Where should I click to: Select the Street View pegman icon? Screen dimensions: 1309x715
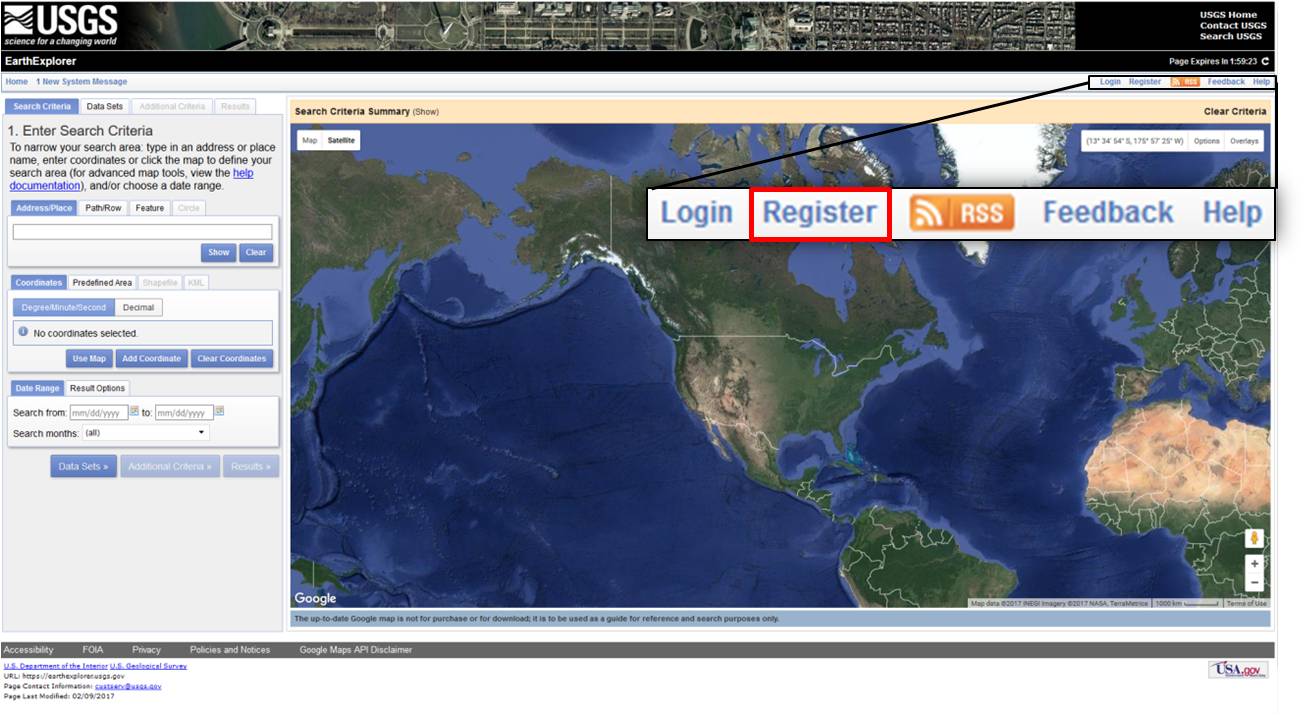(x=1254, y=538)
